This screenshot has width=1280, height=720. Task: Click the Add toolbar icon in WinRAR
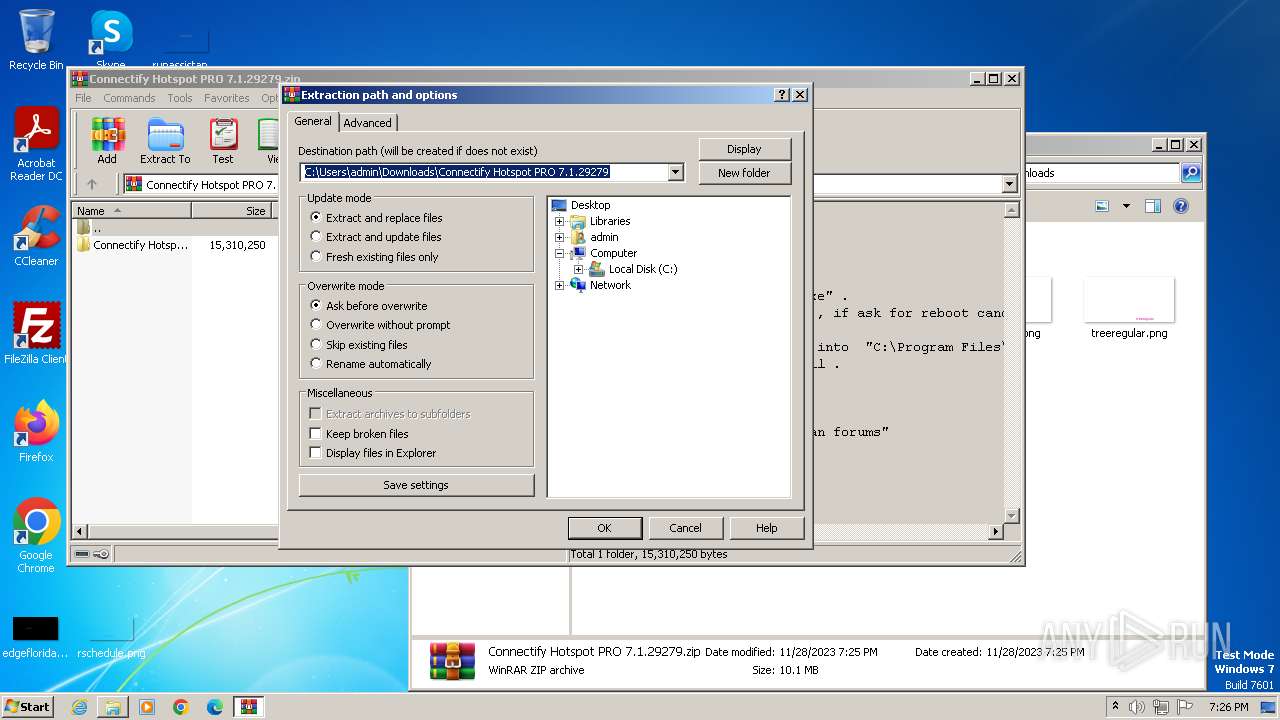coord(107,141)
